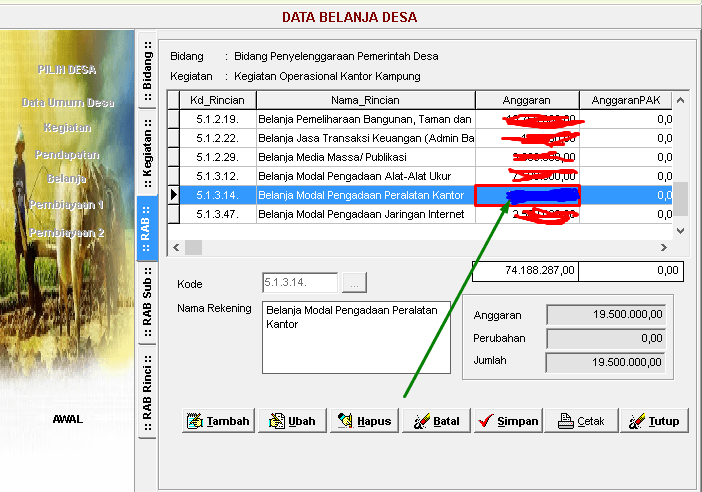This screenshot has height=492, width=702.
Task: Open Data Umum Desa sidebar item
Action: 68,103
